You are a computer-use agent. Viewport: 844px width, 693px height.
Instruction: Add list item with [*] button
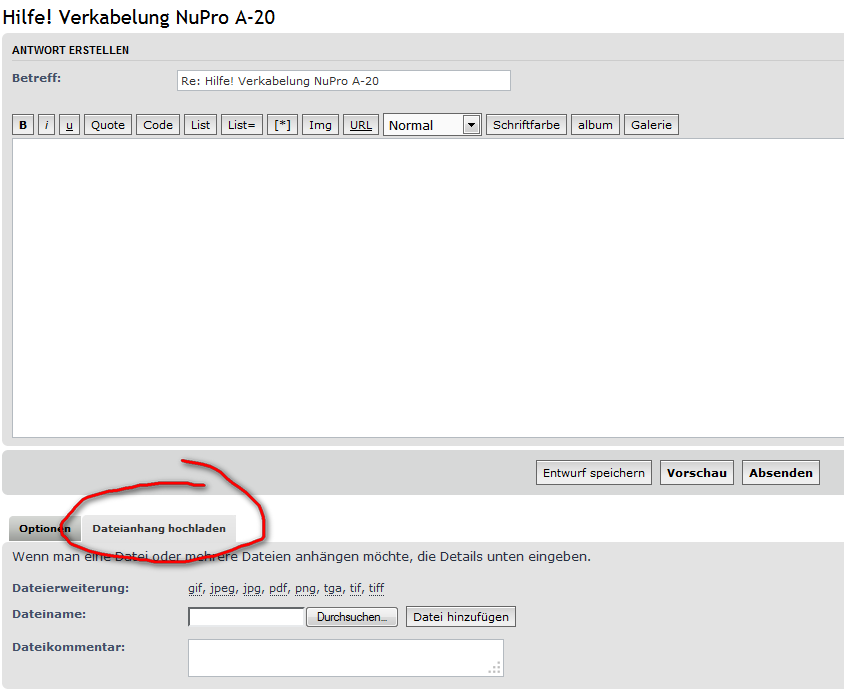tap(283, 125)
